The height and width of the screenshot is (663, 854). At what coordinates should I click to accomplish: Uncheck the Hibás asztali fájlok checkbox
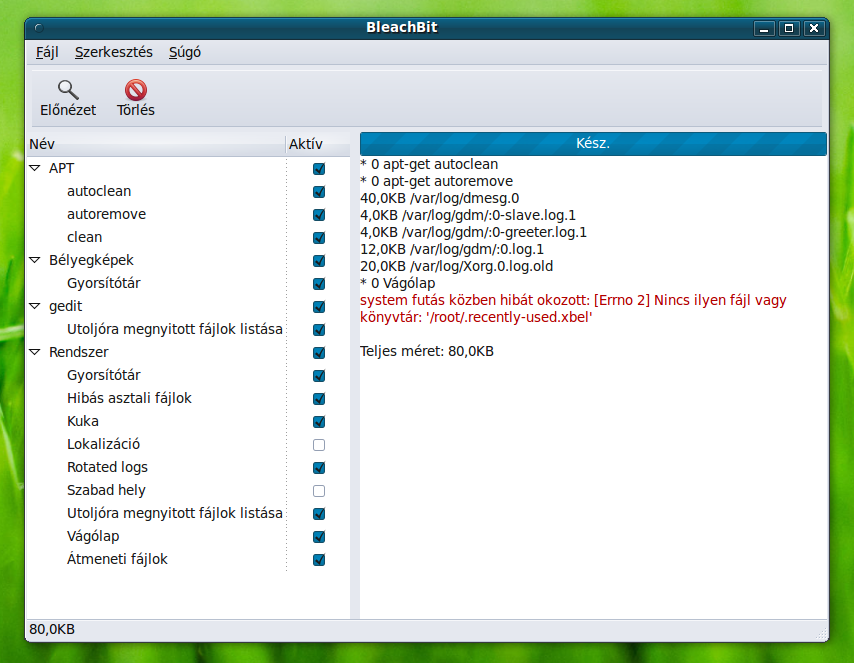point(319,399)
